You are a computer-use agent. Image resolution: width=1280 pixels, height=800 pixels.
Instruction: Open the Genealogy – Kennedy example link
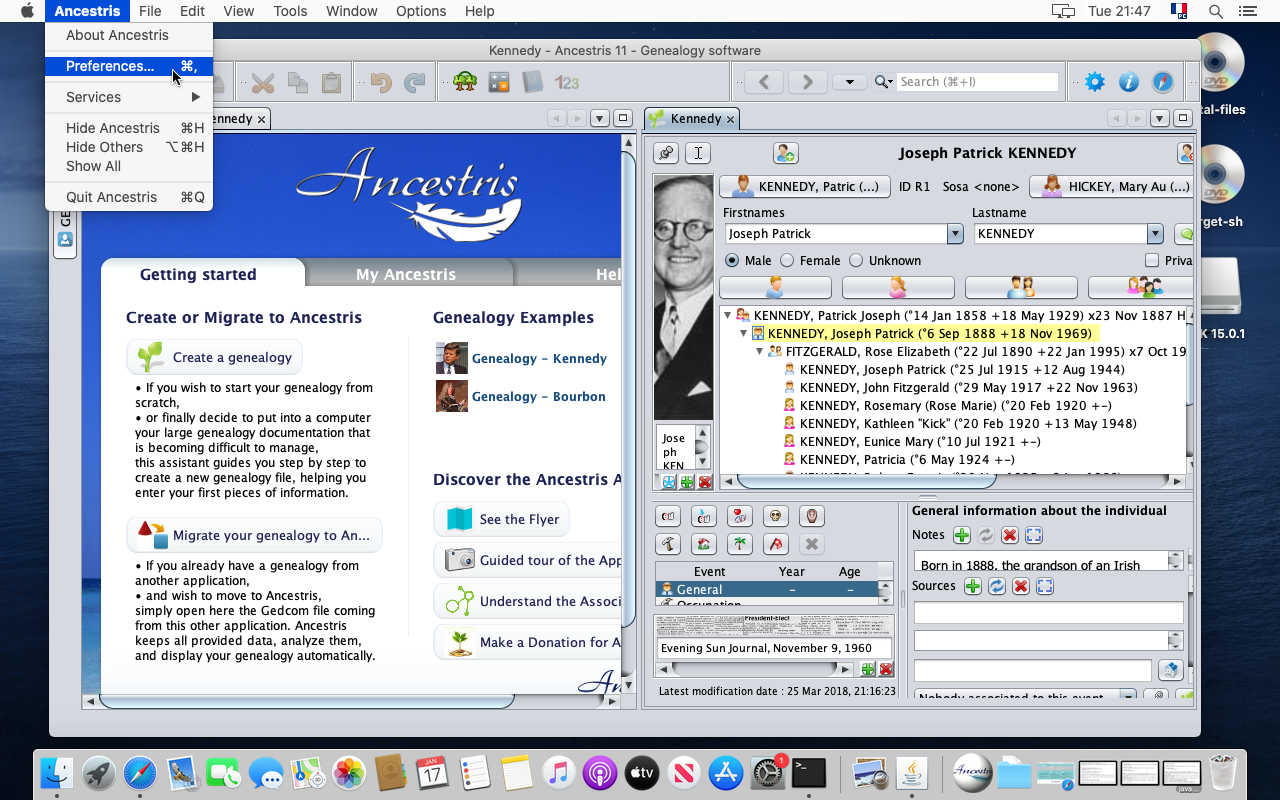tap(539, 358)
